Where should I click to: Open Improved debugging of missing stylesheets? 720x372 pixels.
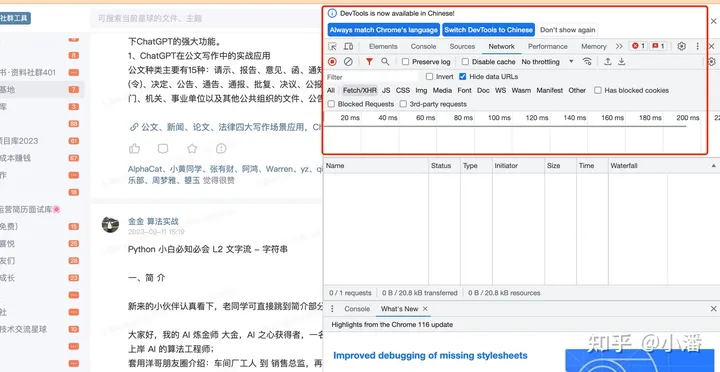tap(430, 355)
